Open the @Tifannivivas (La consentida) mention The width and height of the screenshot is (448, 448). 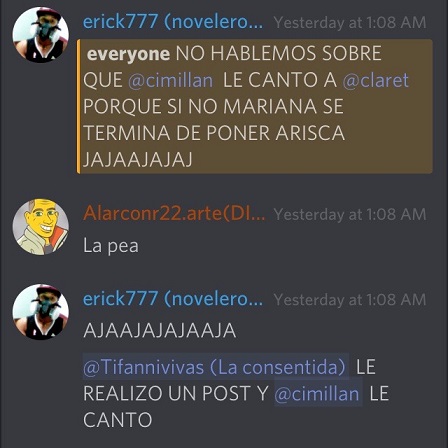216,367
